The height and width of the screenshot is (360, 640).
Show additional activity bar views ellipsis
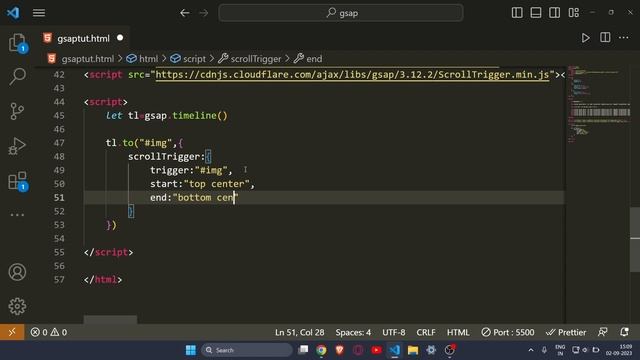pyautogui.click(x=17, y=214)
